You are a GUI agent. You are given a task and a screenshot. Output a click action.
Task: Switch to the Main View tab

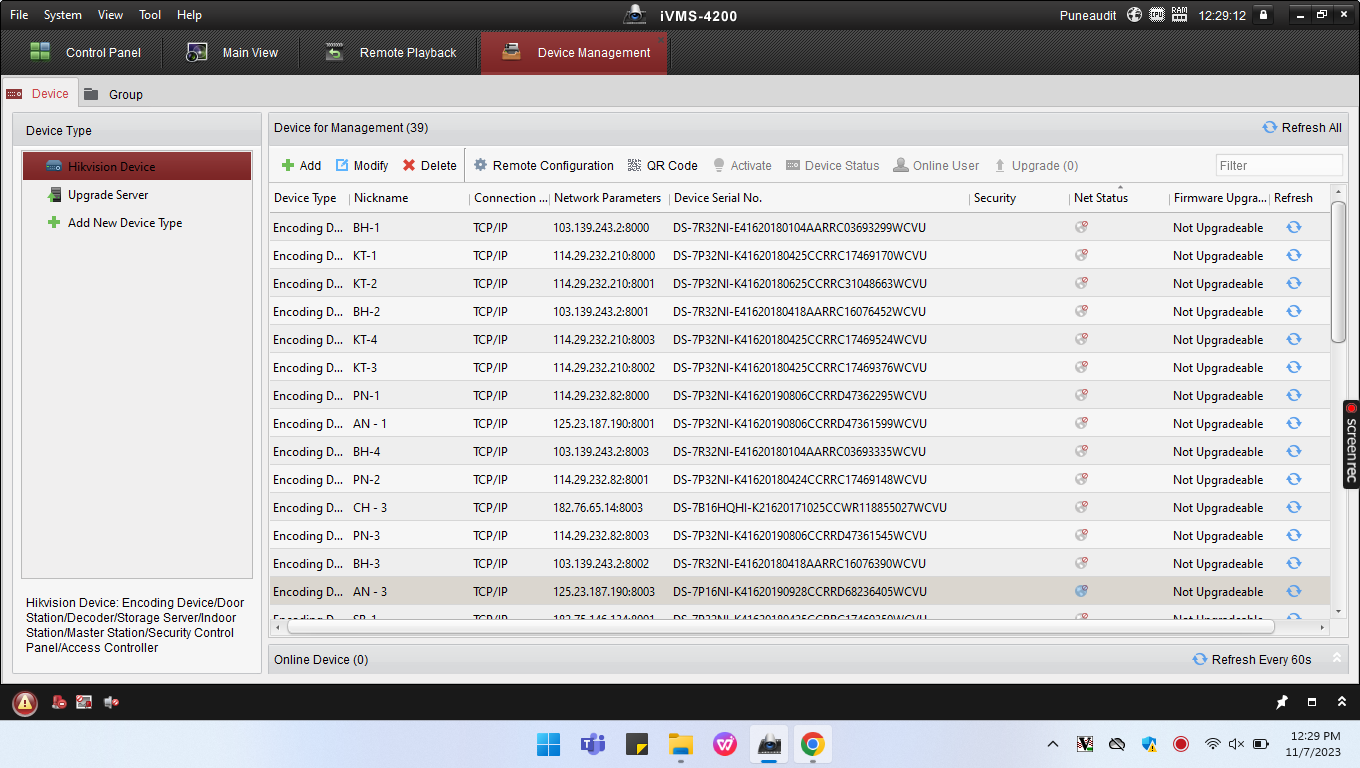coord(233,52)
